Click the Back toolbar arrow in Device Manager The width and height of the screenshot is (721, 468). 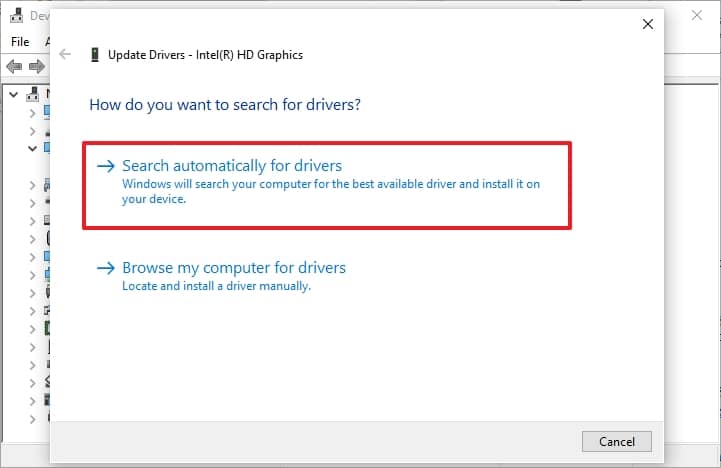(14, 67)
